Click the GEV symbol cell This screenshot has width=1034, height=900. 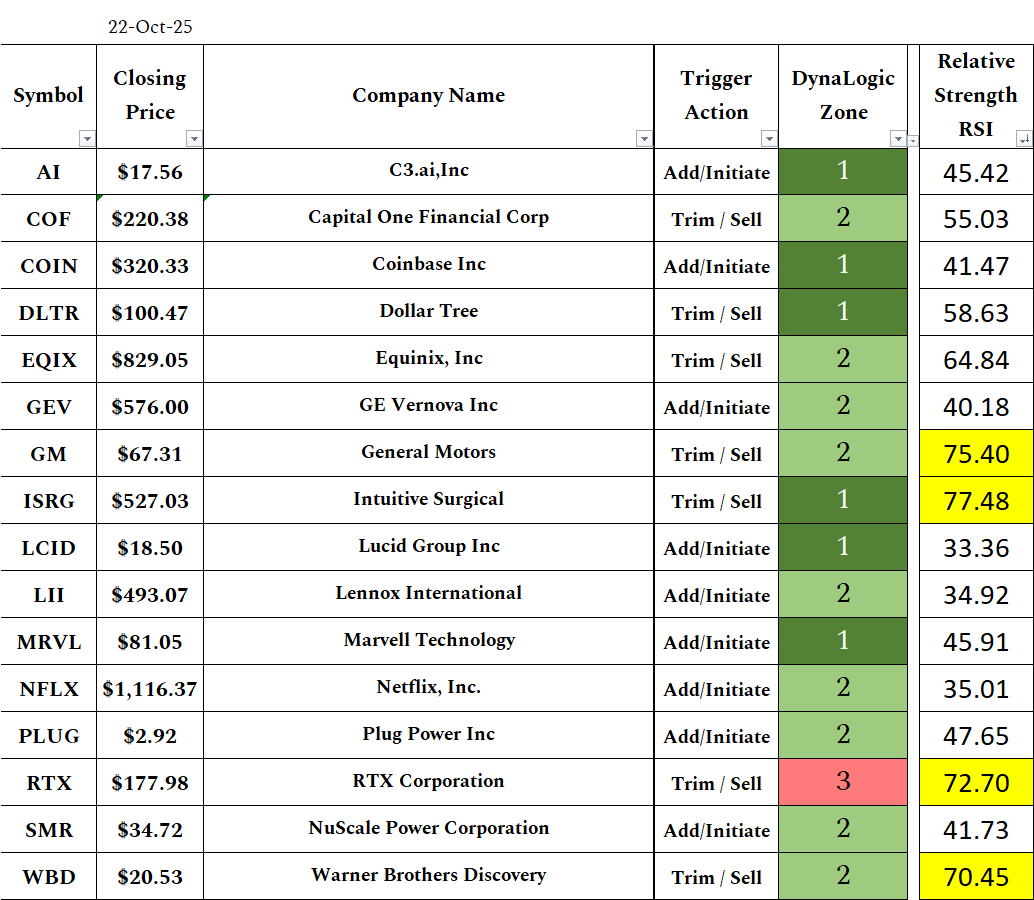49,407
